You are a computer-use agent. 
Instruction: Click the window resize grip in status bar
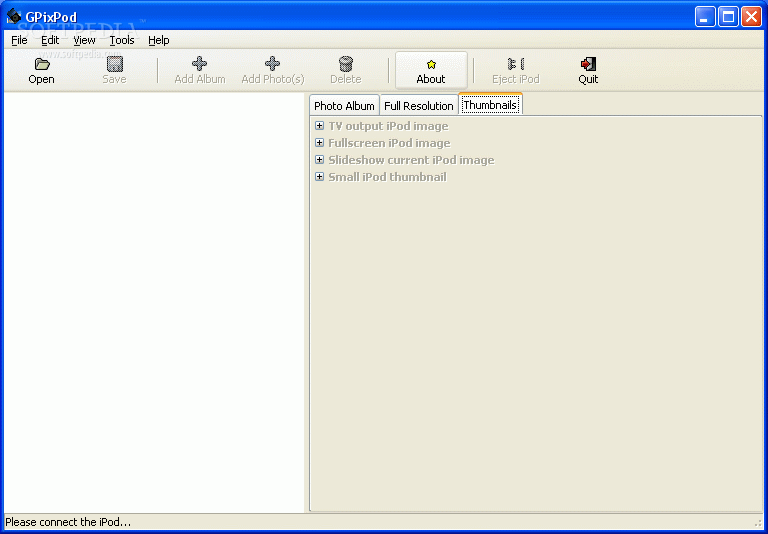(x=759, y=523)
